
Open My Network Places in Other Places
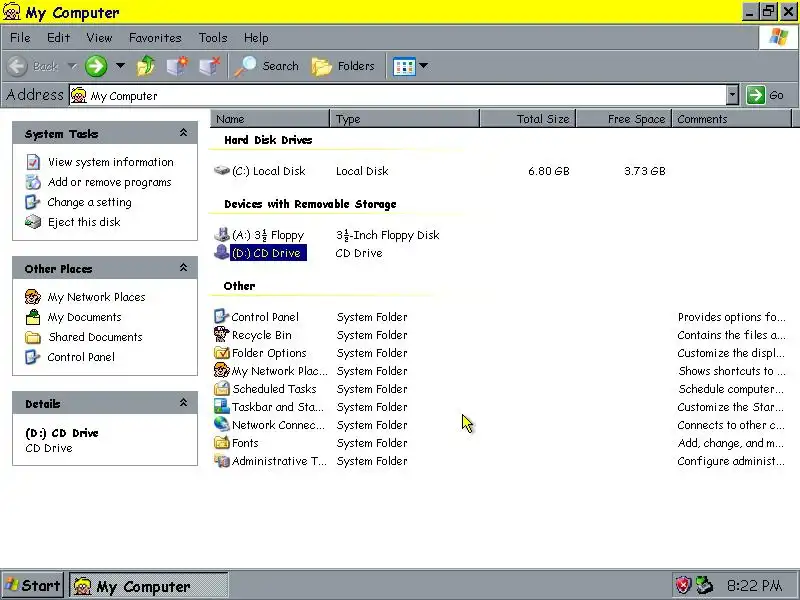point(96,297)
